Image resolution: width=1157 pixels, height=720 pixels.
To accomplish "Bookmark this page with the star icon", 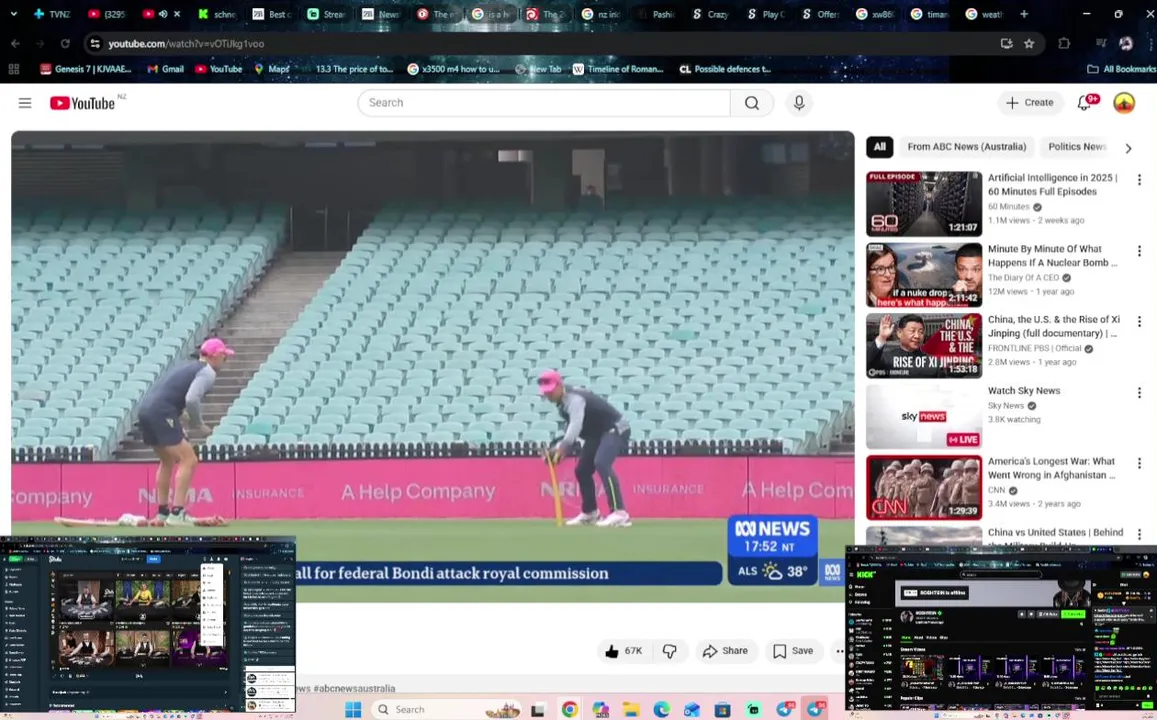I will [1029, 44].
